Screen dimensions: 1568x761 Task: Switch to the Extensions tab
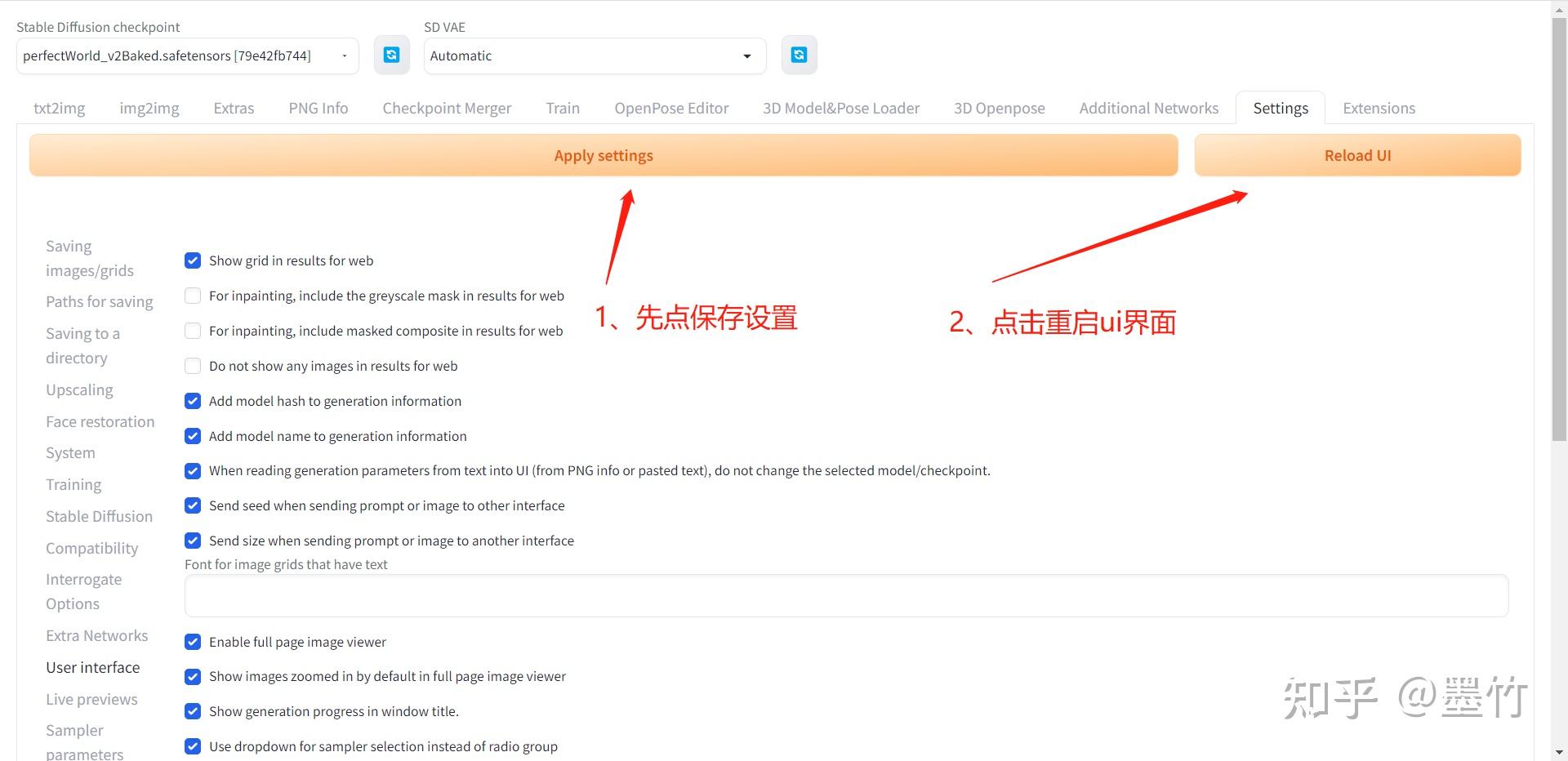coord(1379,108)
